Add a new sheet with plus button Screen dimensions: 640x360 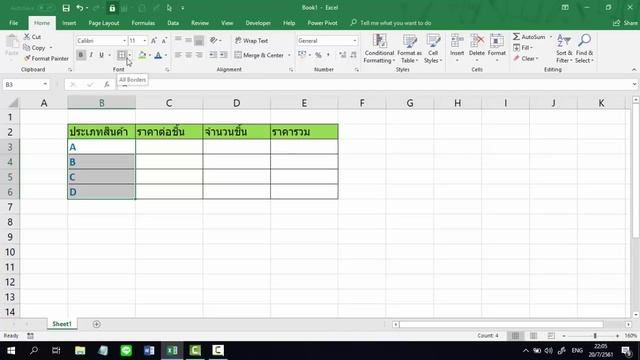tap(96, 324)
